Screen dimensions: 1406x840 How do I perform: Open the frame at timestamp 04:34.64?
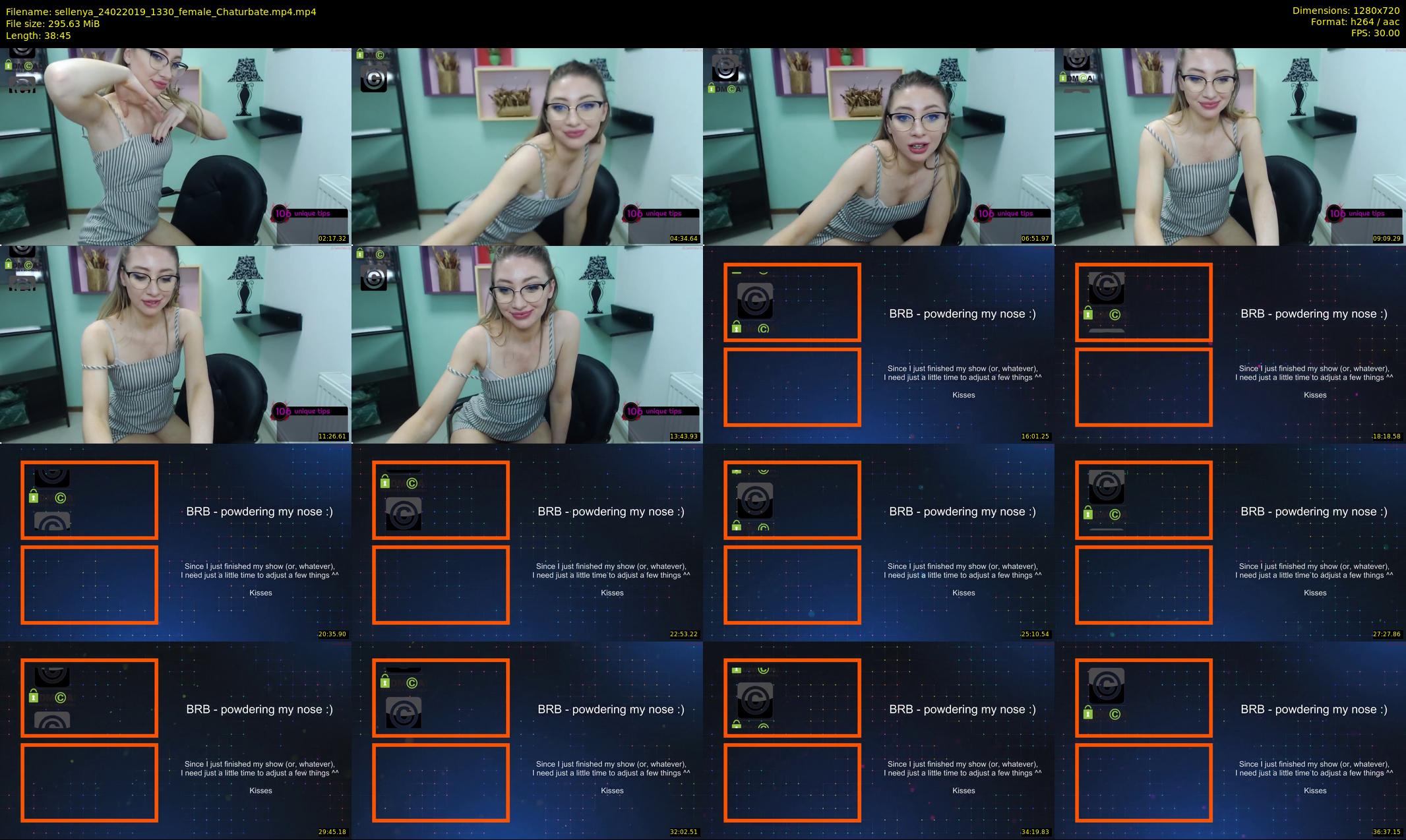(x=527, y=146)
